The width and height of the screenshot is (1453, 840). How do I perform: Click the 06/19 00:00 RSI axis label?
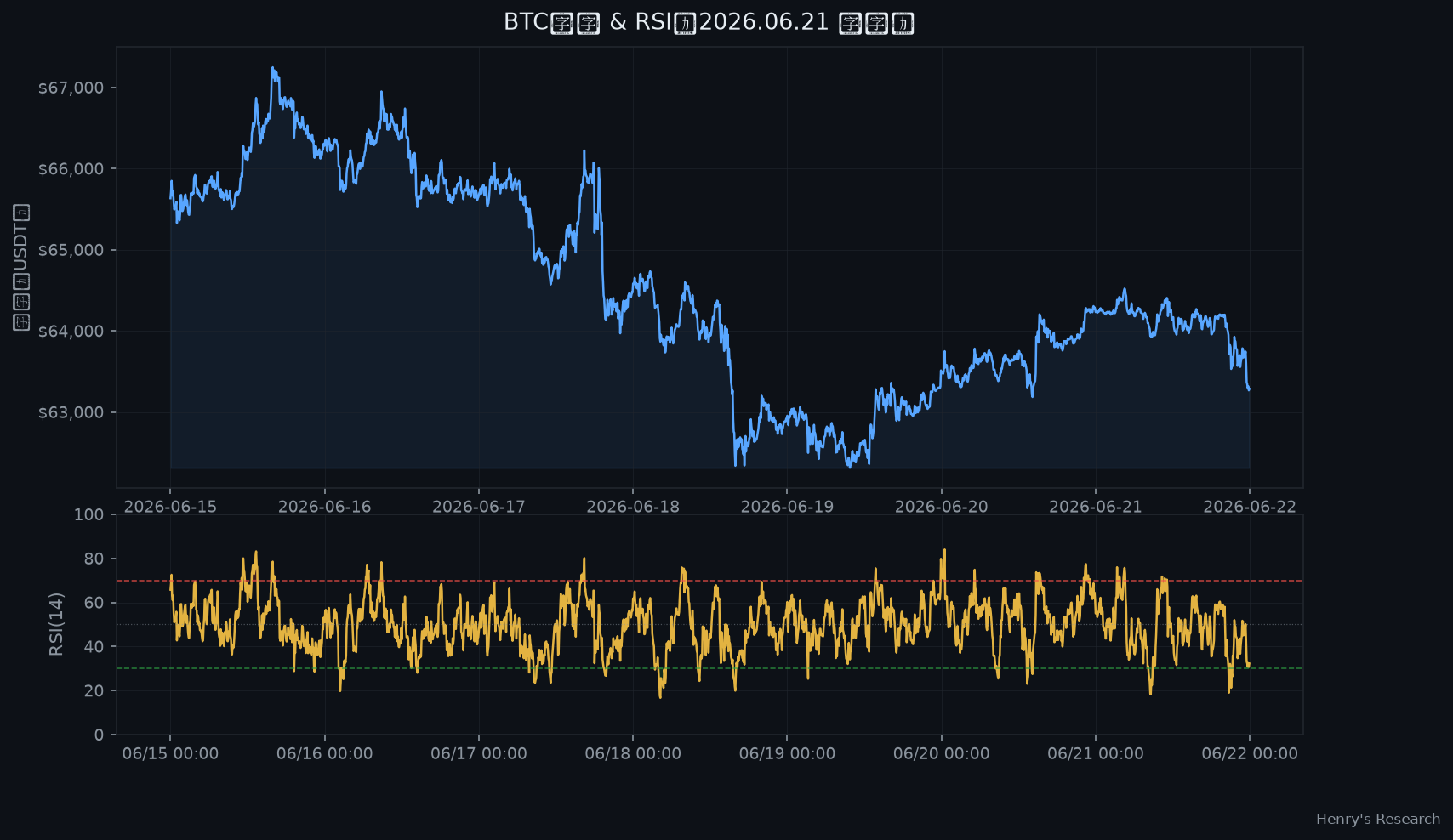coord(787,753)
